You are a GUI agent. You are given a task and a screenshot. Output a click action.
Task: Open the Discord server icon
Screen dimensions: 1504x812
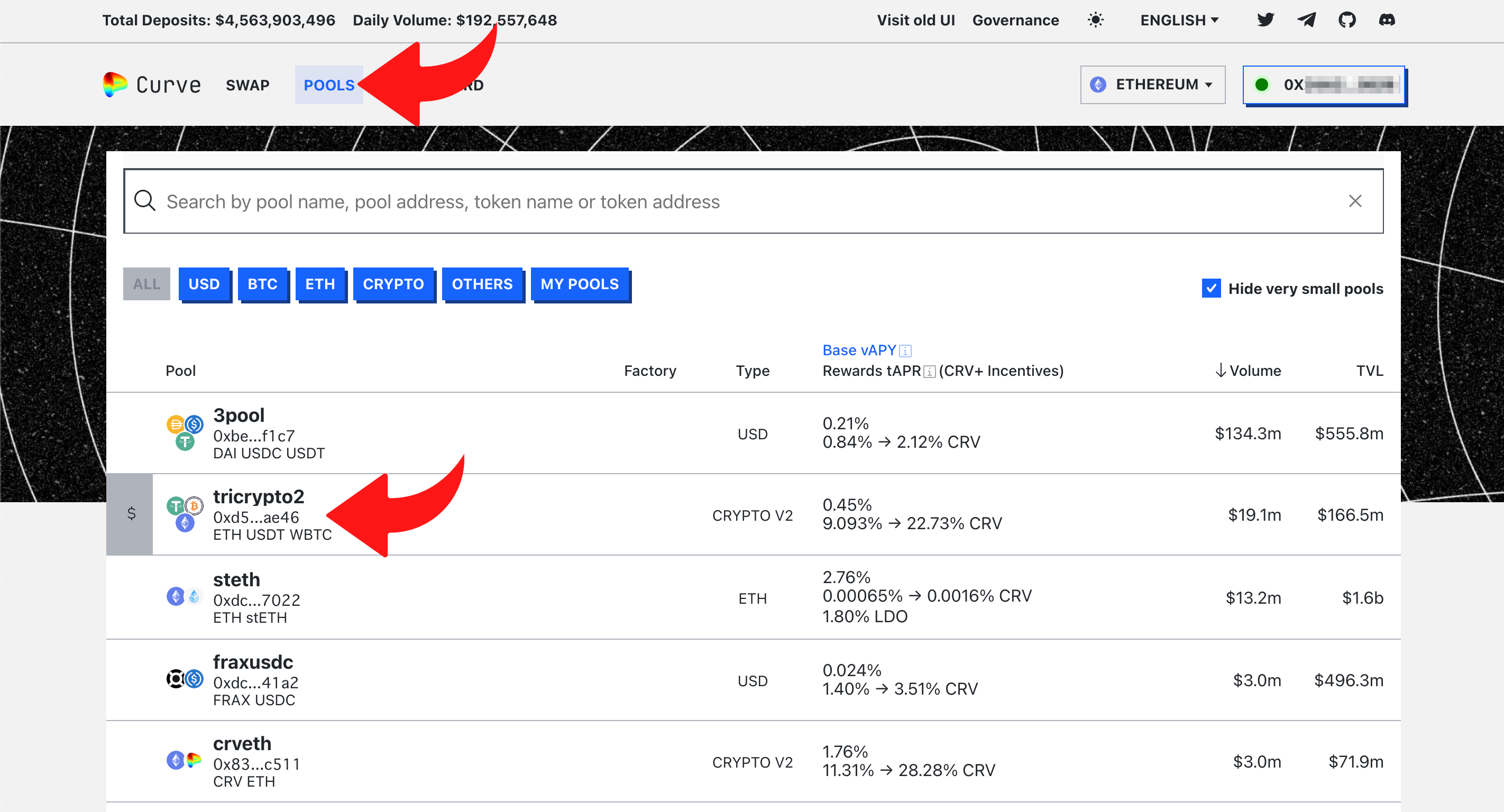click(x=1387, y=20)
